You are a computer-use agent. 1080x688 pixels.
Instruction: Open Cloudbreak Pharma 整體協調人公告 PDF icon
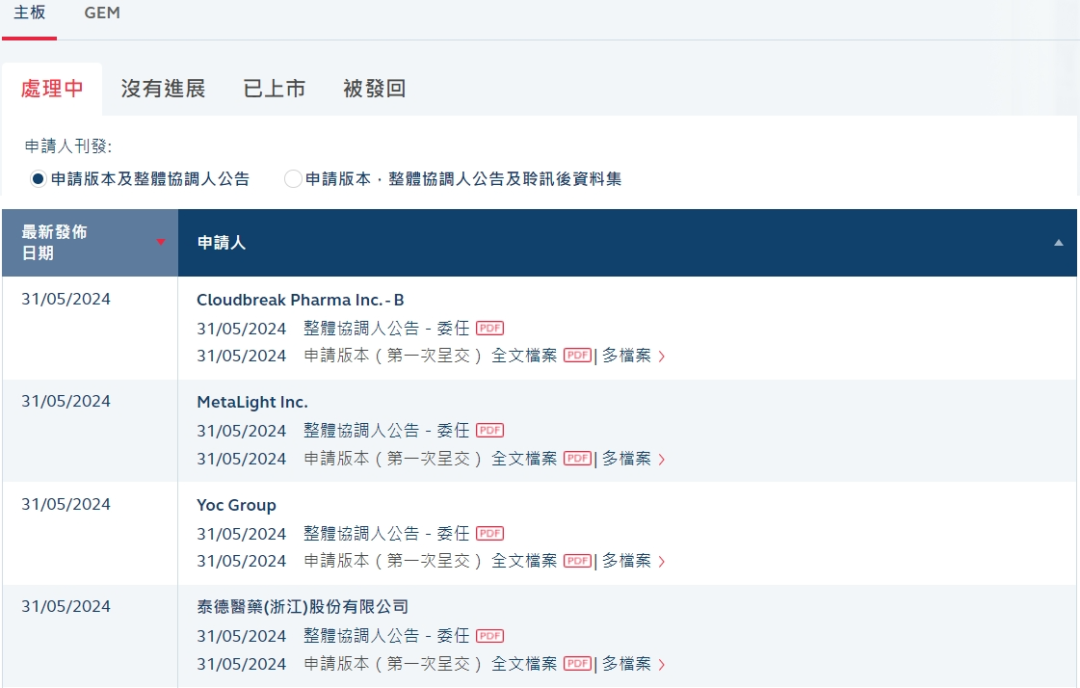point(489,328)
